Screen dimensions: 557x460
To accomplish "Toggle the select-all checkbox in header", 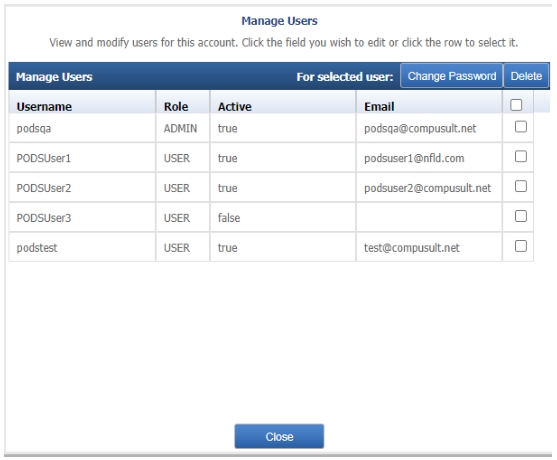I will [516, 105].
